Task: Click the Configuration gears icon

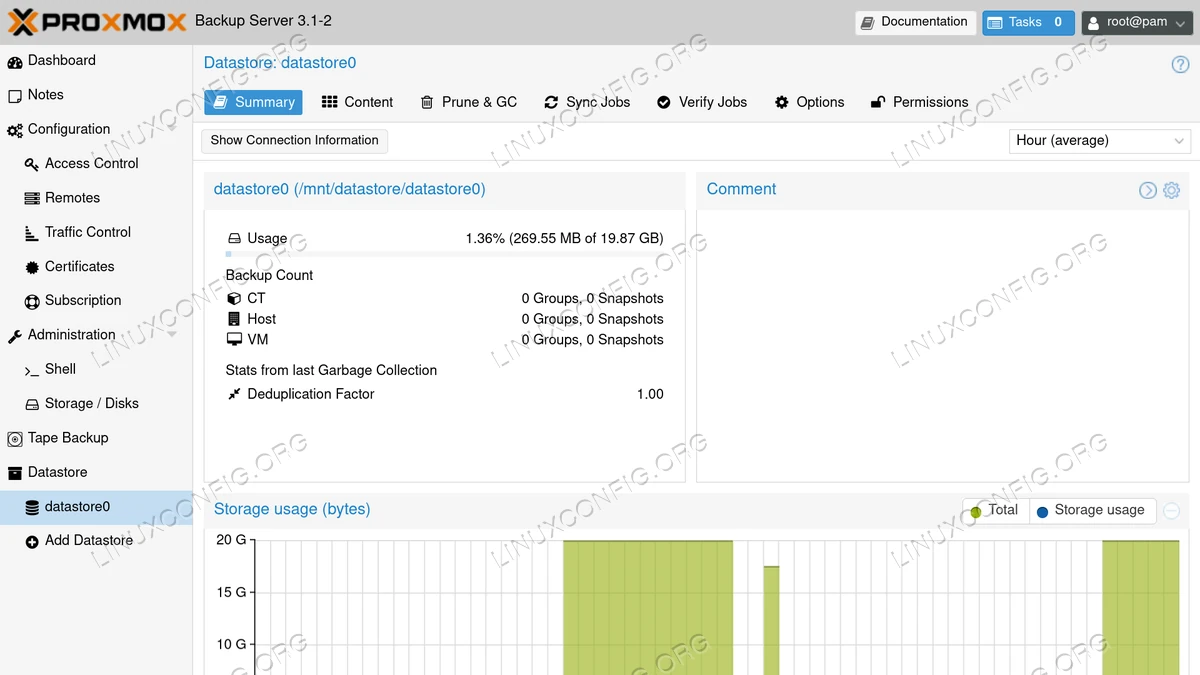Action: tap(15, 130)
